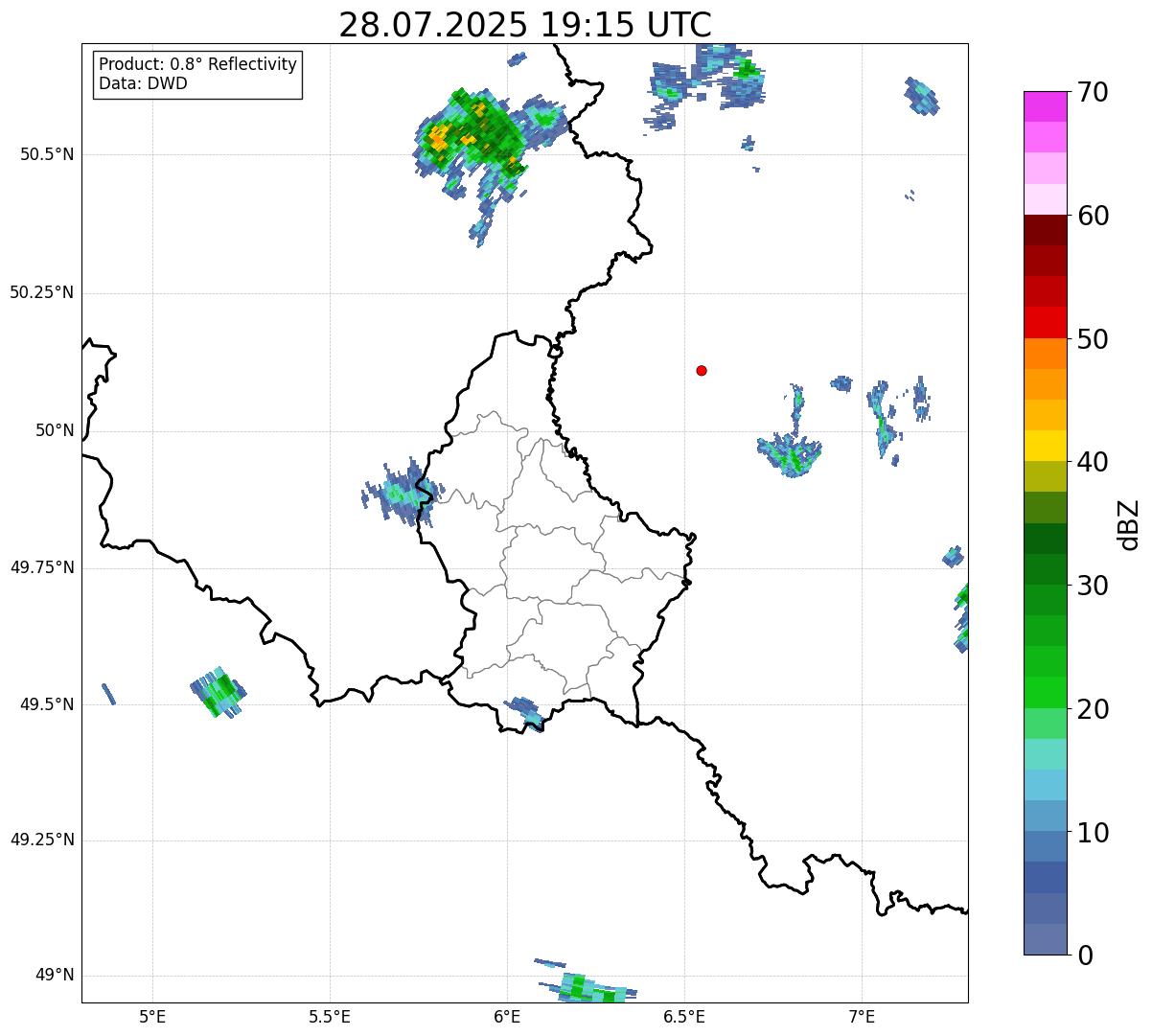1152x1036 pixels.
Task: Pick the magenta swatch at top of colorbar
Action: 1046,106
